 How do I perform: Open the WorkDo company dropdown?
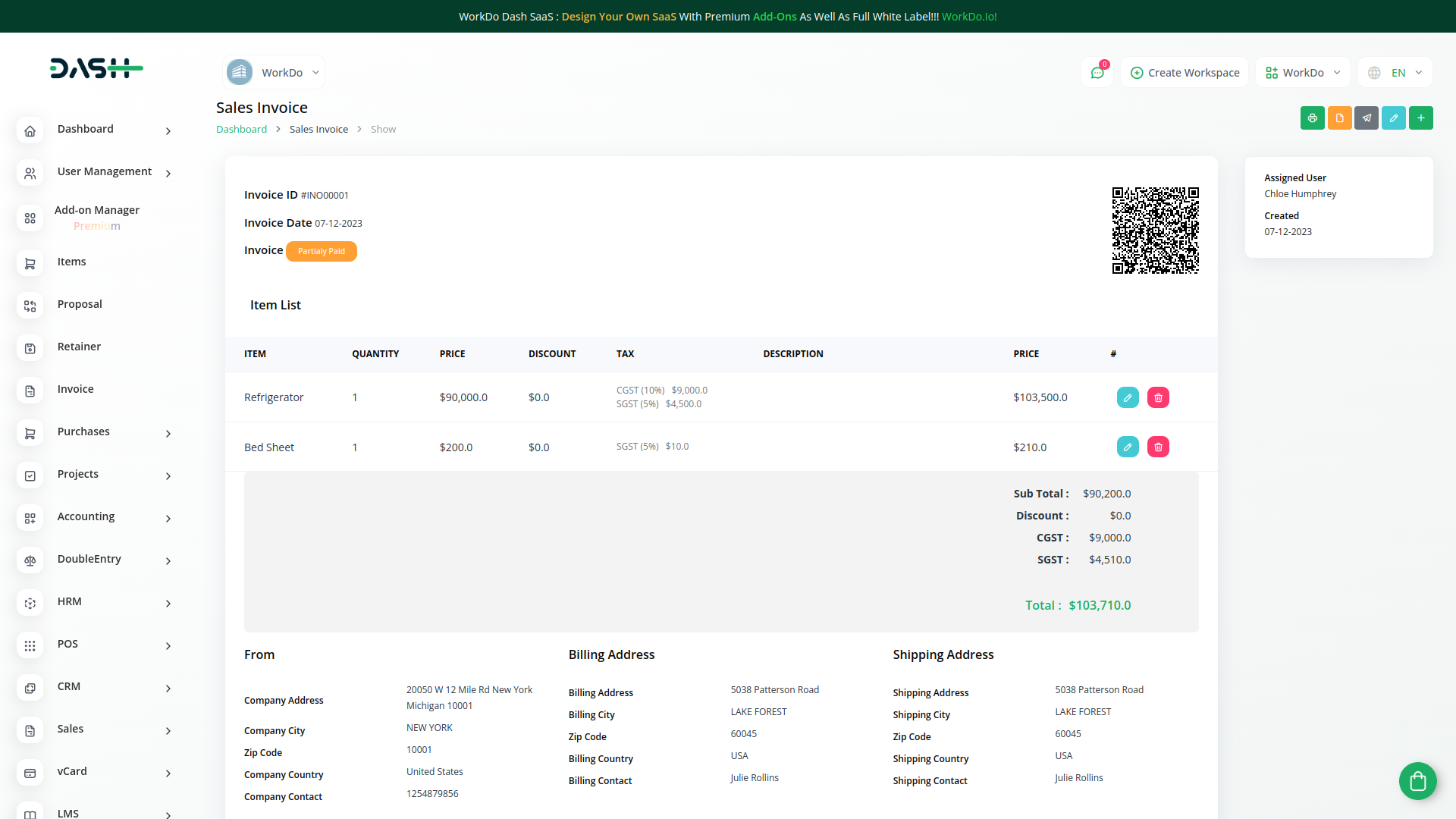pos(274,73)
